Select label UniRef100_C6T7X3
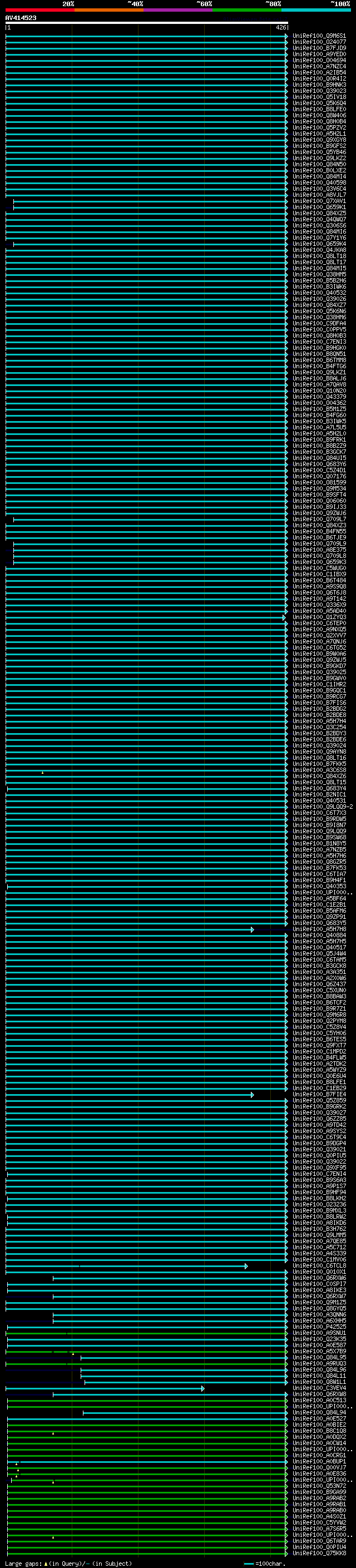356x1568 pixels. coord(319,813)
